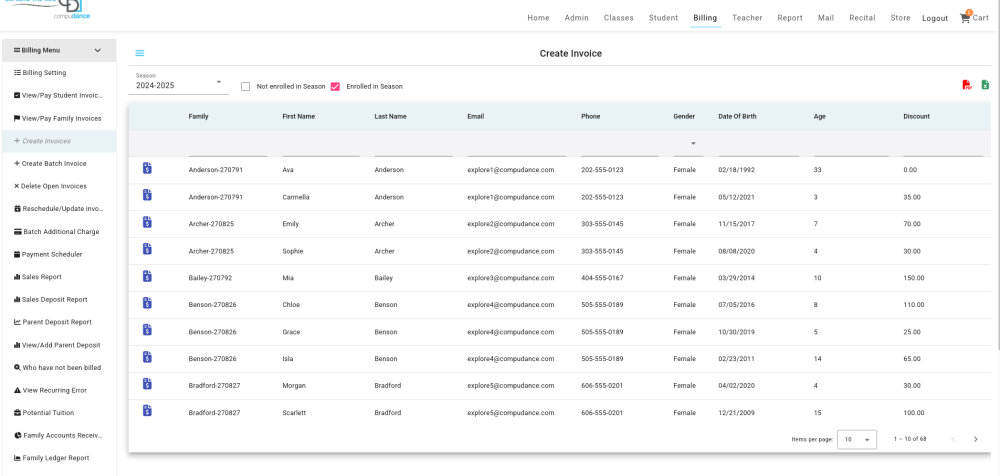Export table as PDF
The height and width of the screenshot is (476, 1000).
click(967, 85)
